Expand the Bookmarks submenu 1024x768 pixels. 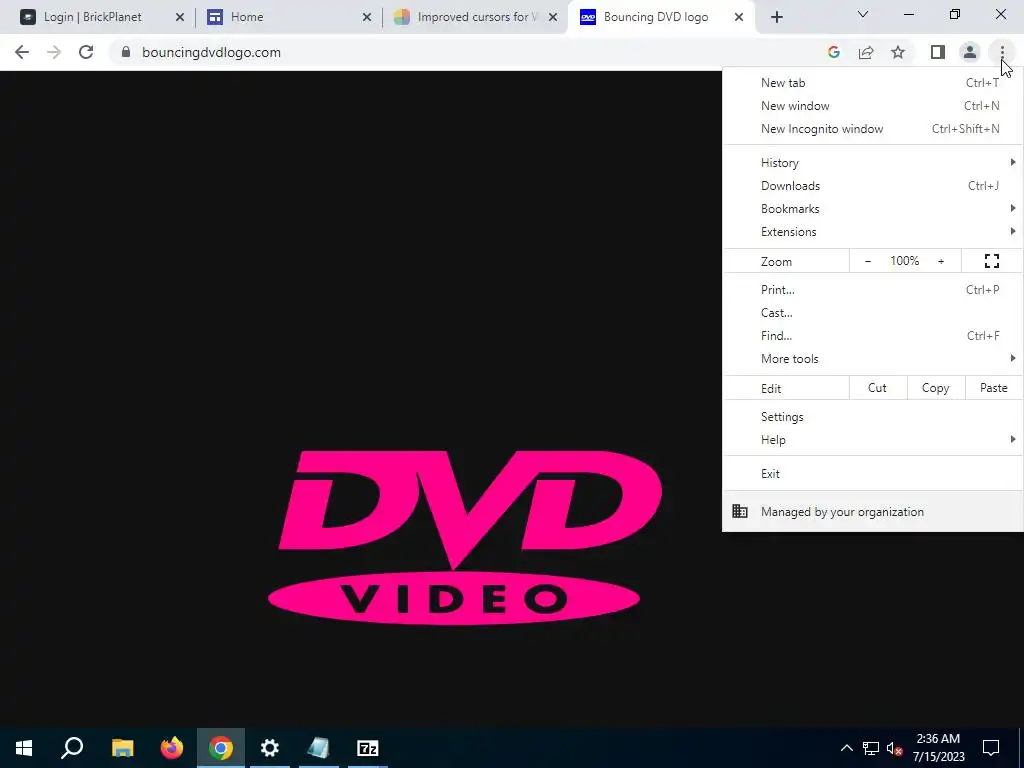(872, 208)
